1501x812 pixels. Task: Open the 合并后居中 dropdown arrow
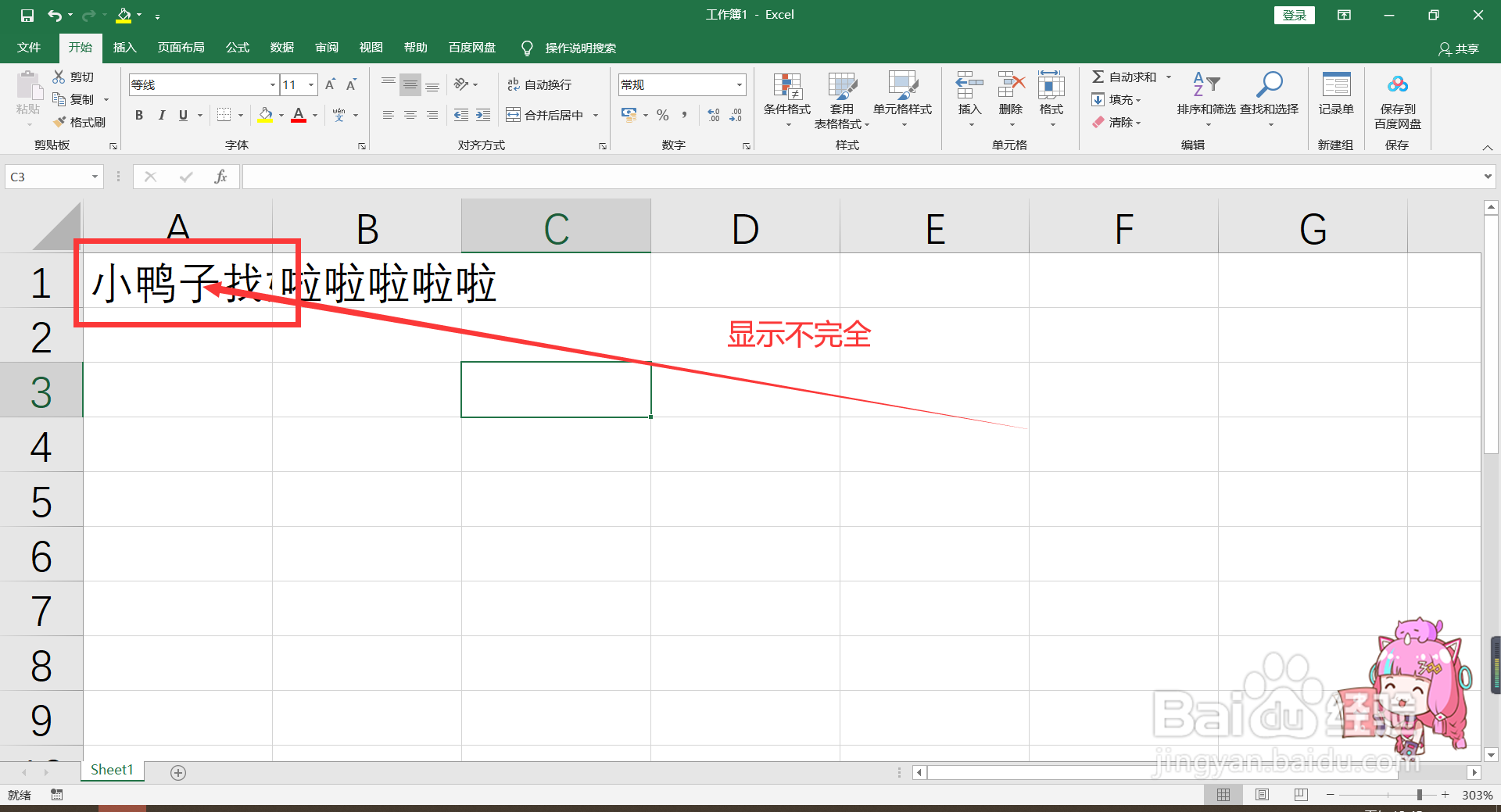click(x=596, y=114)
